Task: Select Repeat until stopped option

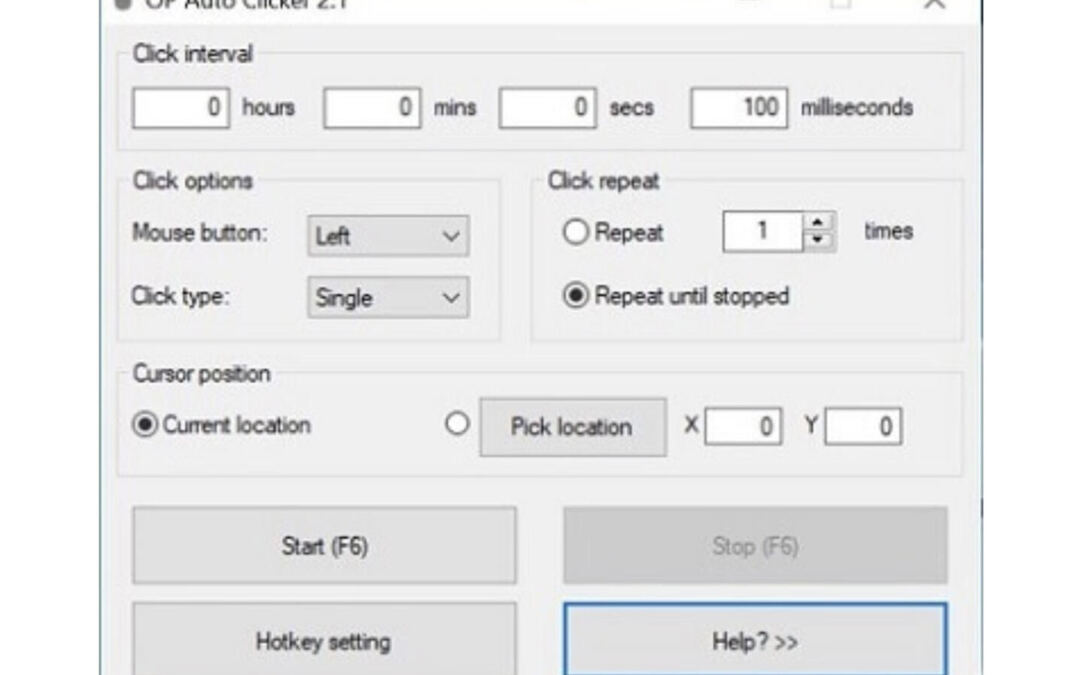Action: point(576,297)
